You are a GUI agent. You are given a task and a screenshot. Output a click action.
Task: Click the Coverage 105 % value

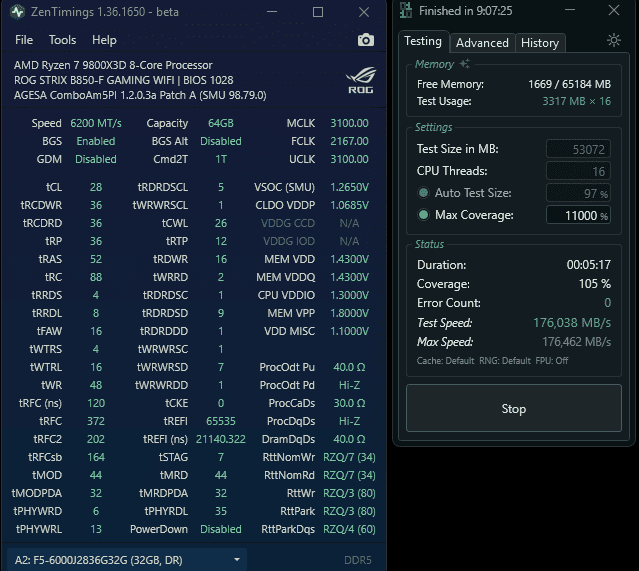tap(595, 284)
